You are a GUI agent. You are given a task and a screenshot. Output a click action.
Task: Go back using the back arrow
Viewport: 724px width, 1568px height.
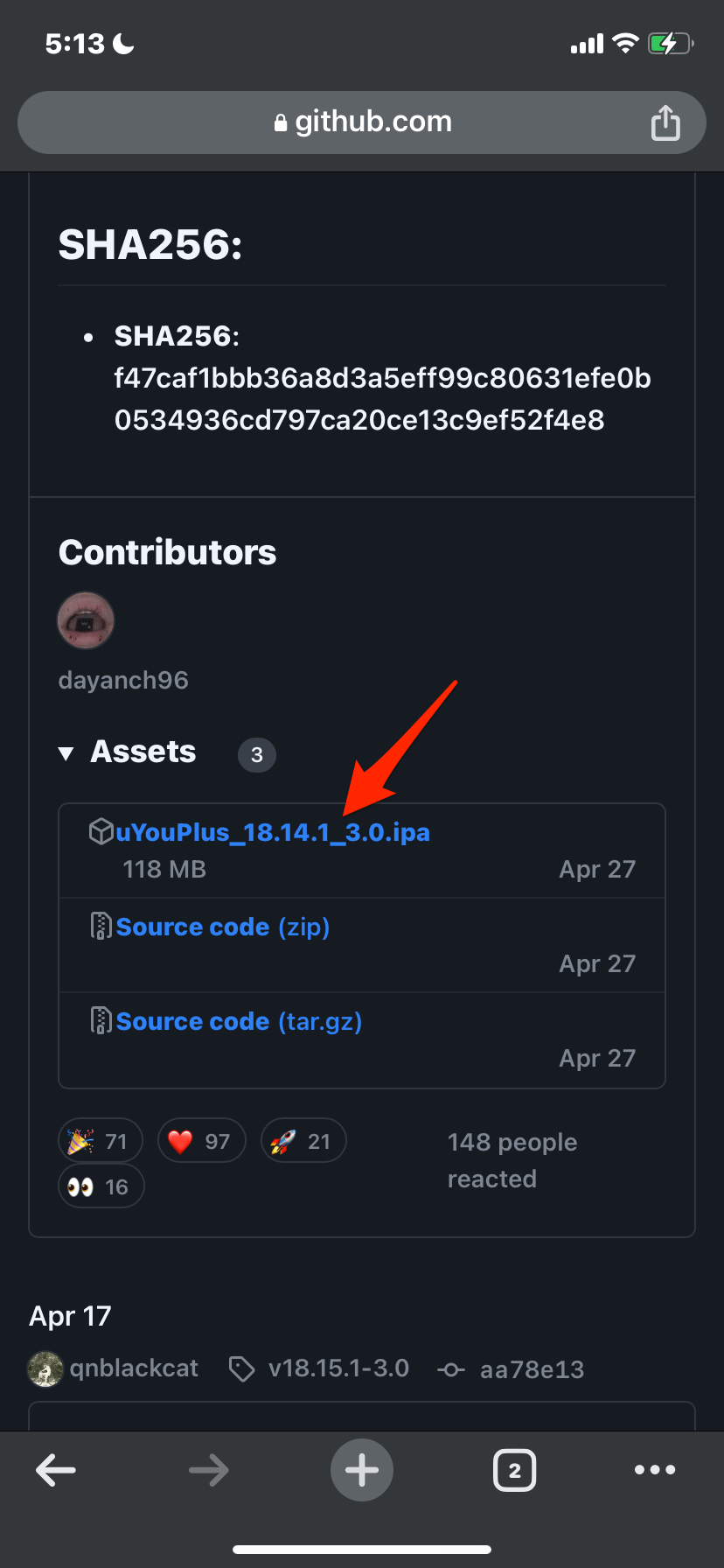tap(56, 1470)
